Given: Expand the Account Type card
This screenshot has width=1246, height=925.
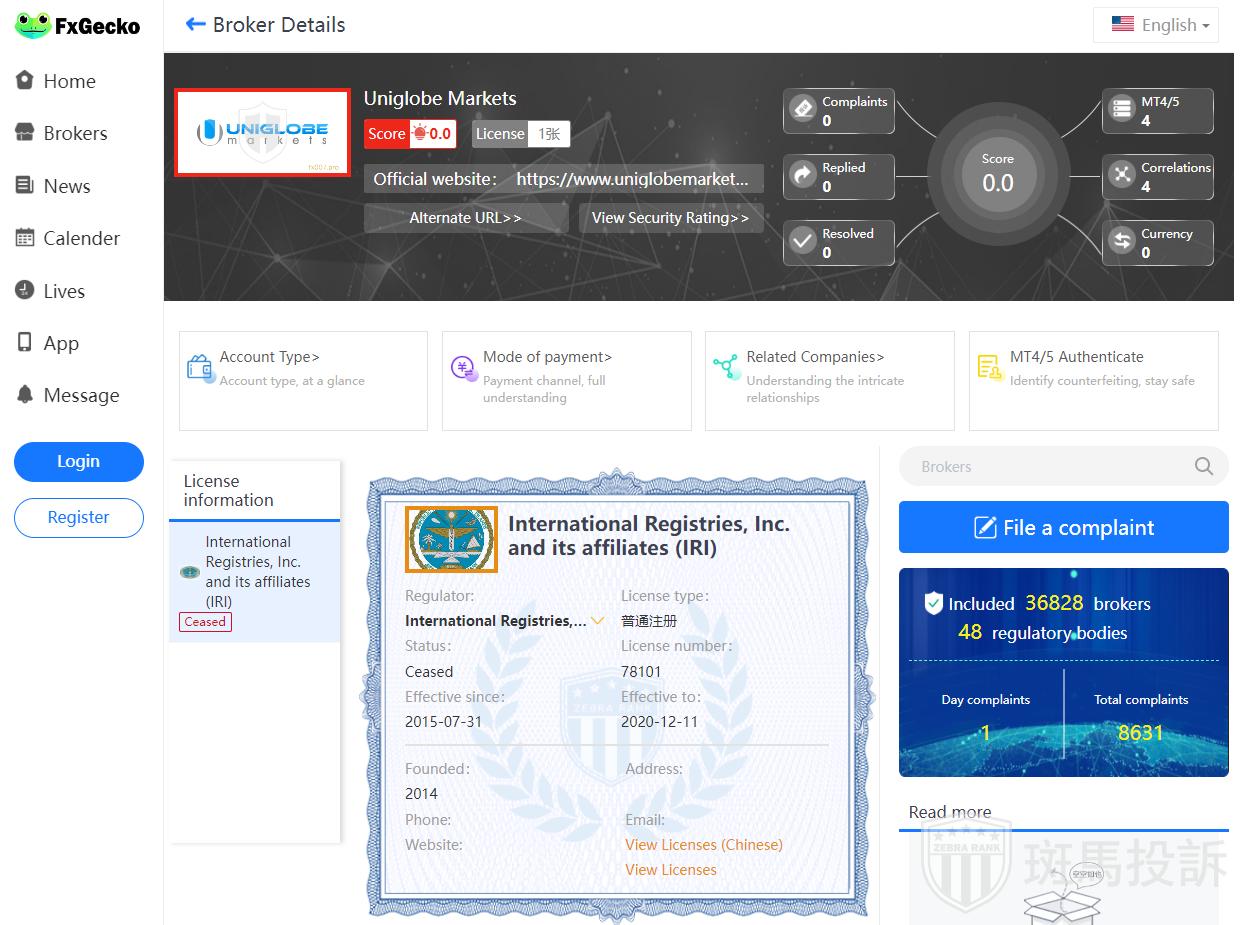Looking at the screenshot, I should coord(303,380).
